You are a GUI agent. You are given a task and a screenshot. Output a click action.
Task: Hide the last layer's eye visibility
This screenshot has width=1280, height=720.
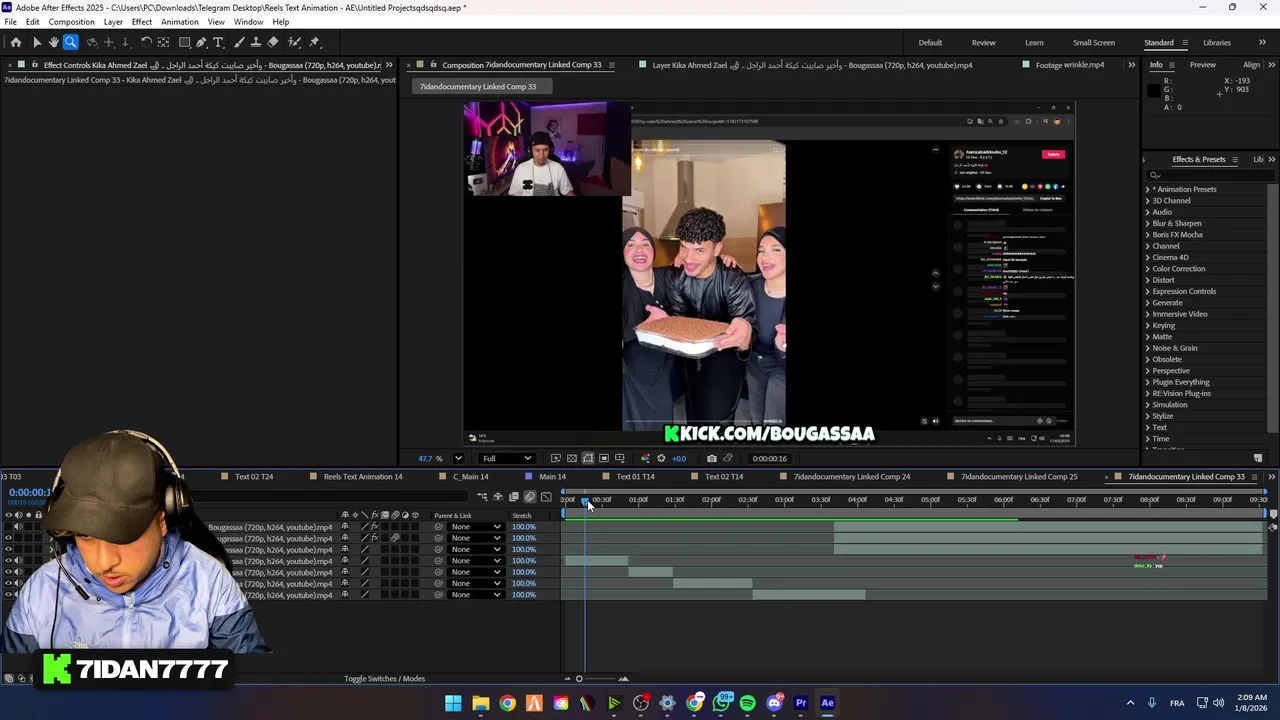8,595
